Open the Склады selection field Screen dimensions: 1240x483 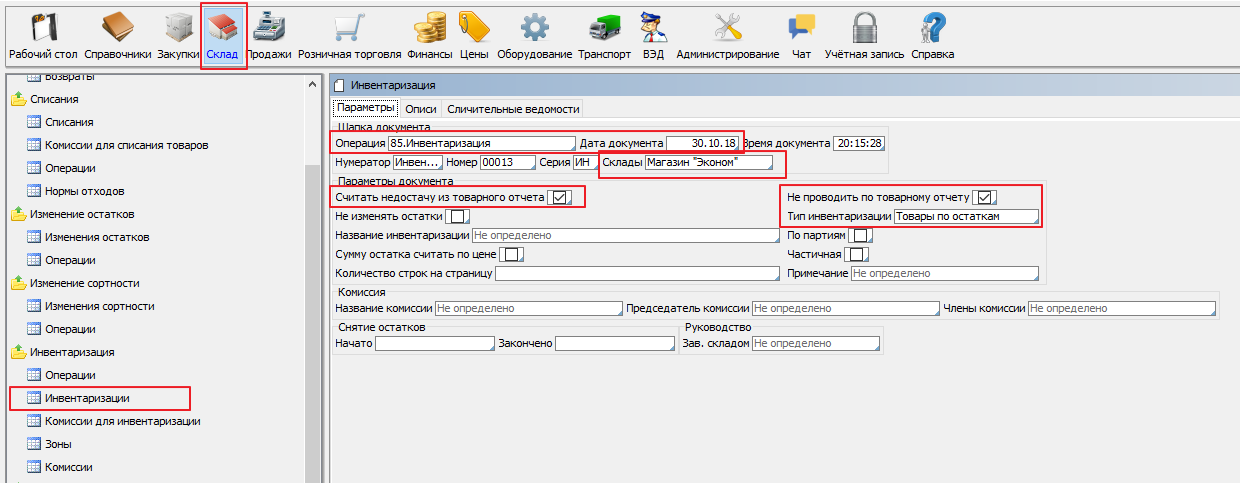point(708,163)
